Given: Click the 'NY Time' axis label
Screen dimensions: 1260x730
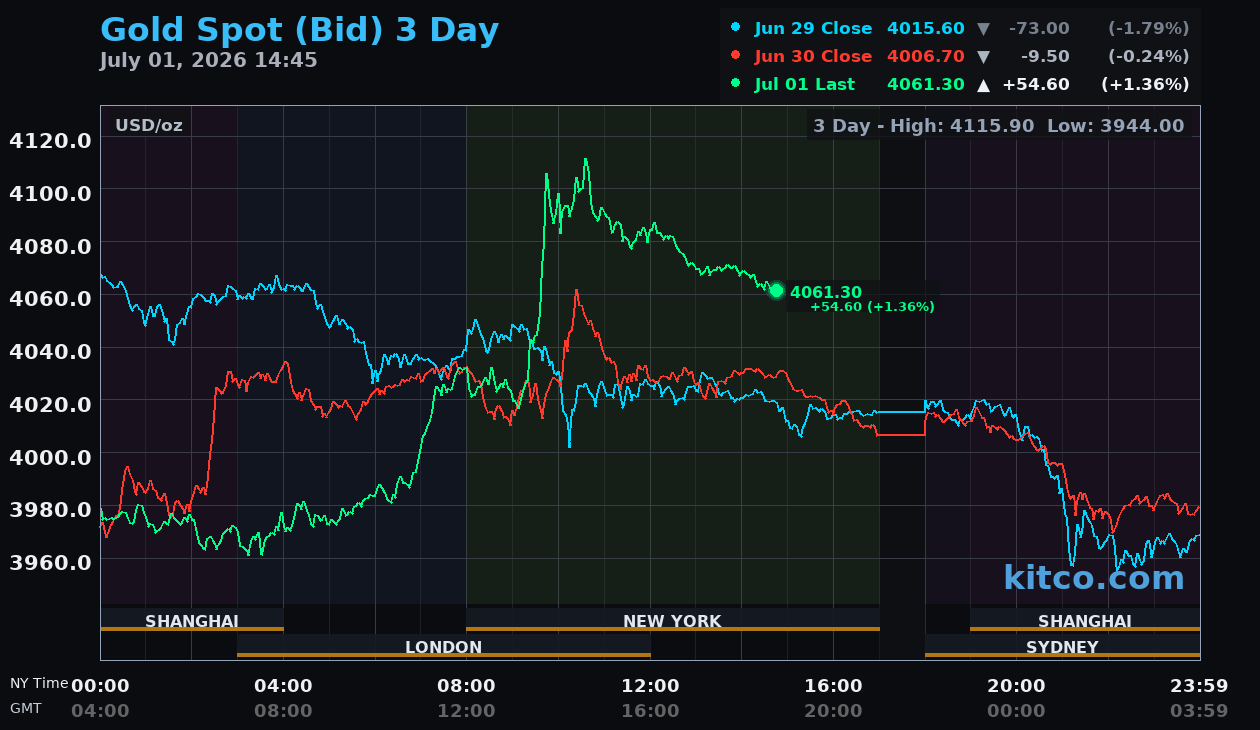Looking at the screenshot, I should tap(39, 683).
